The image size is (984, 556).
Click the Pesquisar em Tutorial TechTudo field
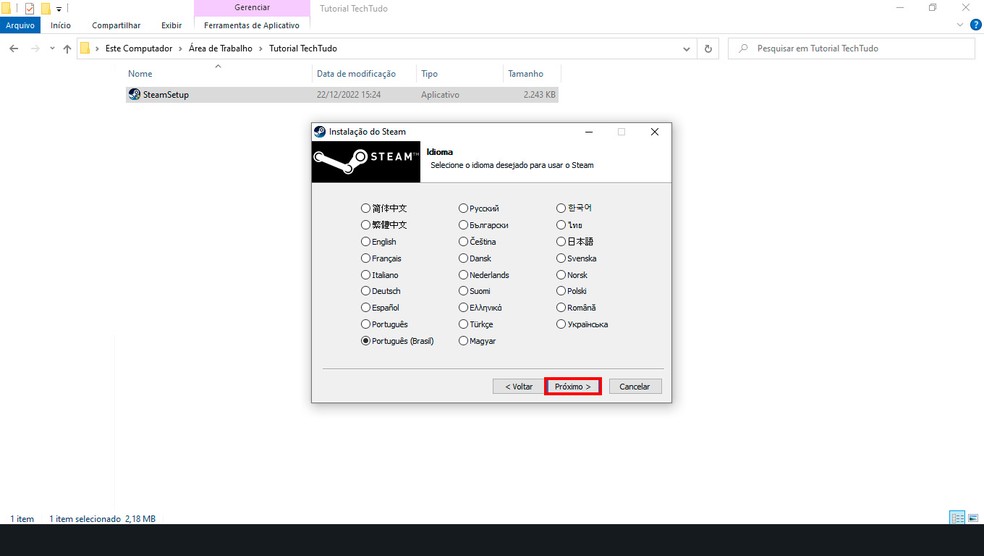[x=851, y=48]
